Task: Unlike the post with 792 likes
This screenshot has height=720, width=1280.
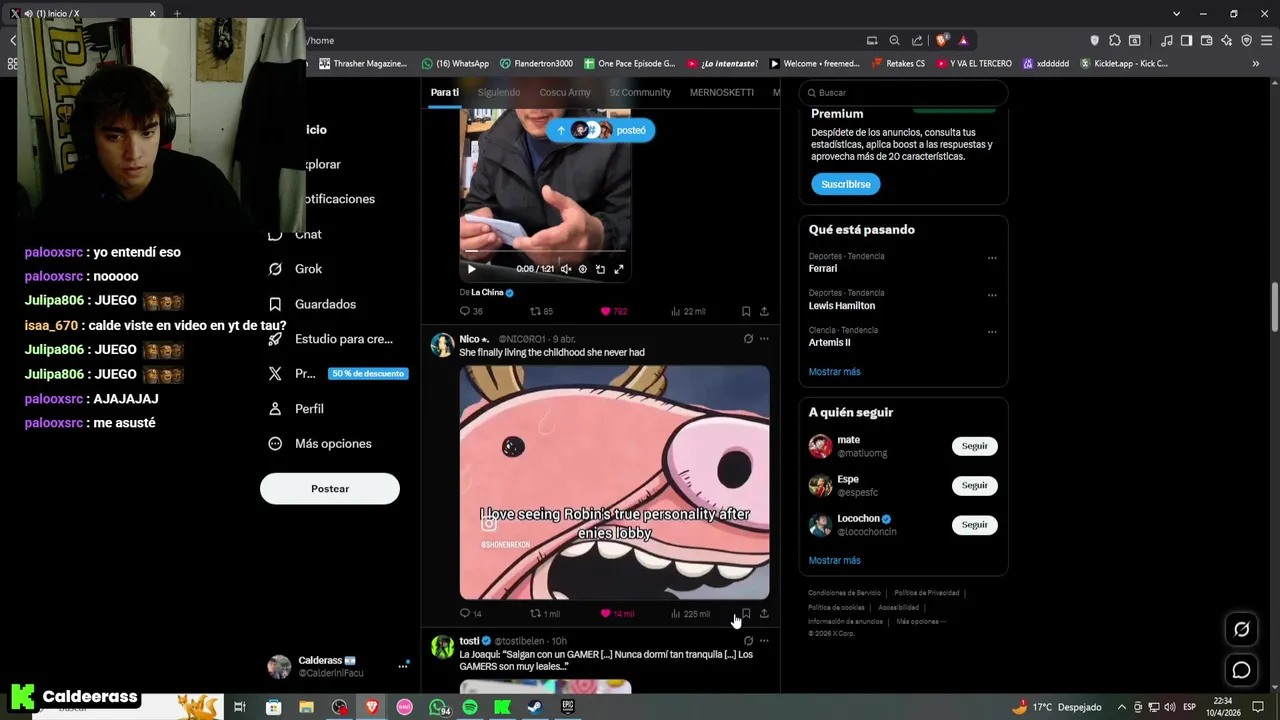Action: pos(613,311)
